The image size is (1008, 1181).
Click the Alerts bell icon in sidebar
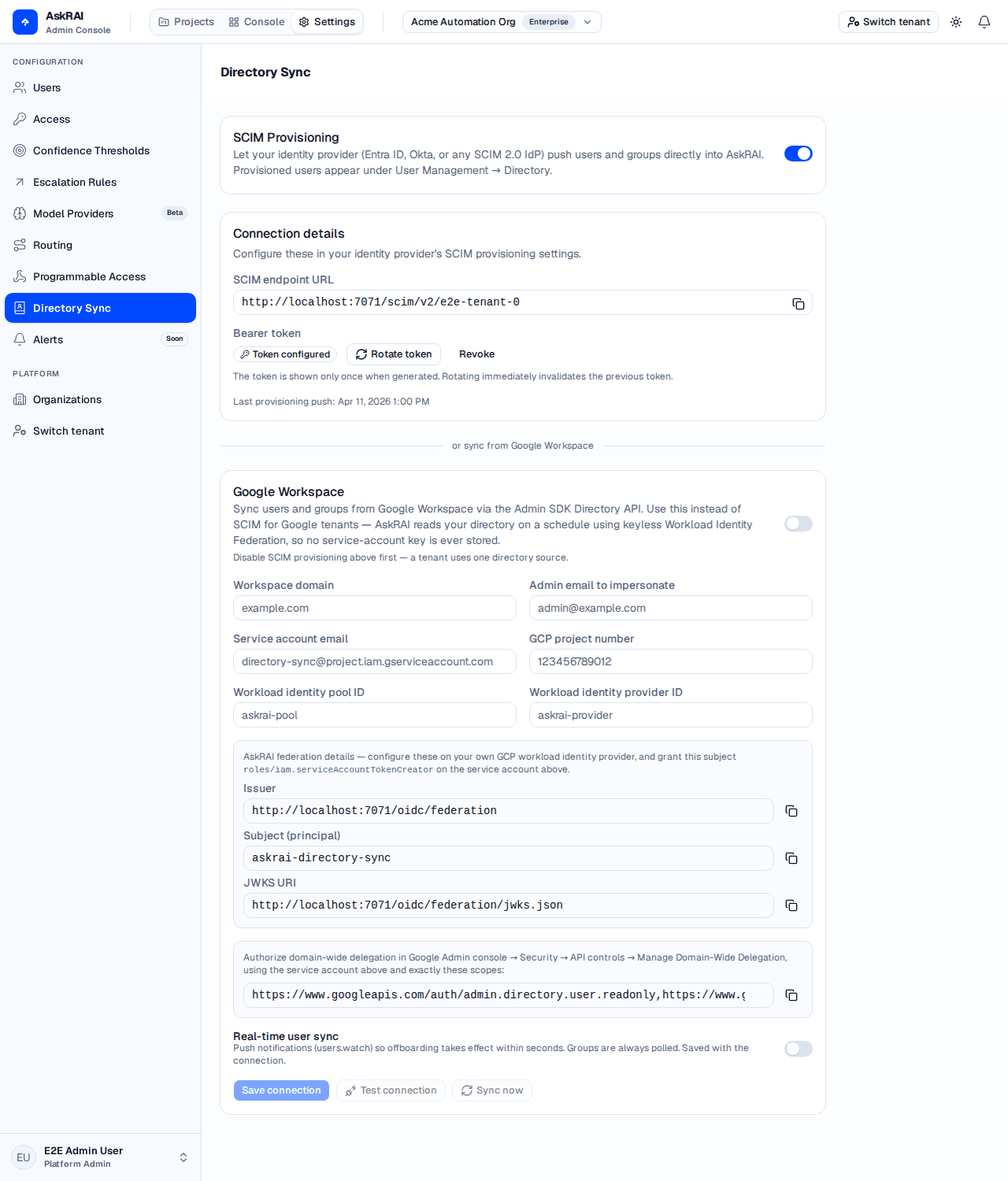[x=20, y=339]
